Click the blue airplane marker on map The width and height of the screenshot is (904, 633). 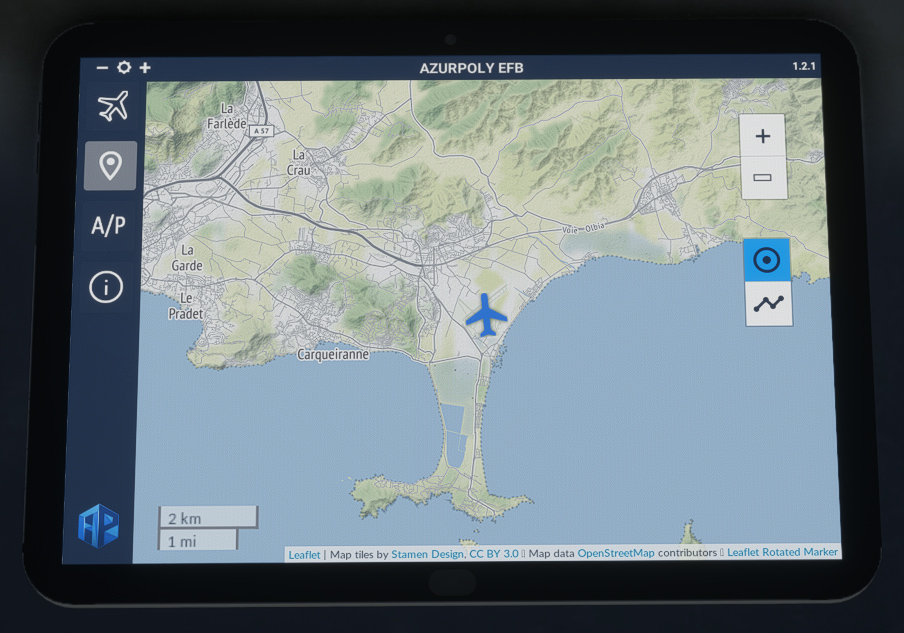(x=487, y=315)
